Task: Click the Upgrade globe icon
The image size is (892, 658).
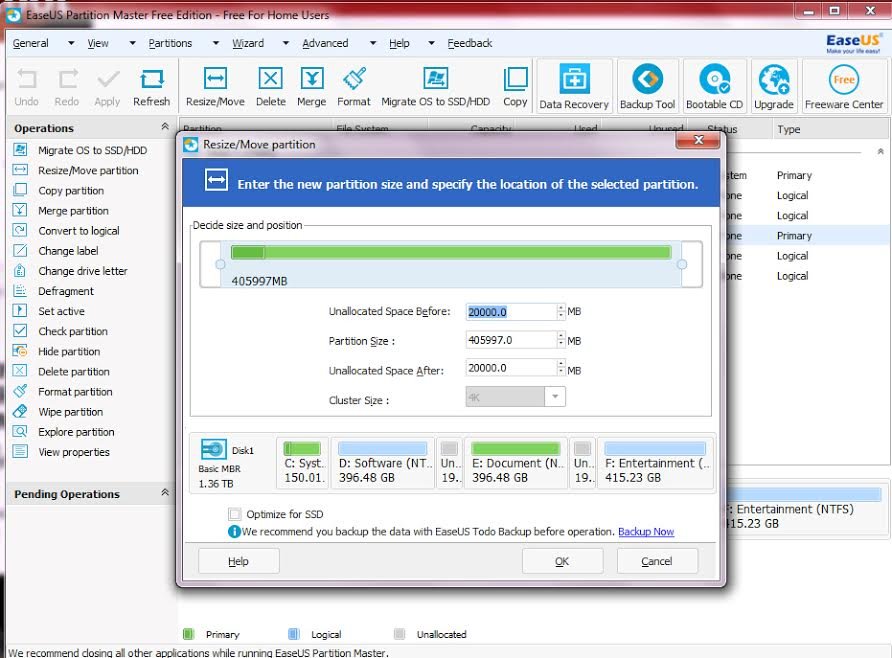Action: click(x=774, y=79)
